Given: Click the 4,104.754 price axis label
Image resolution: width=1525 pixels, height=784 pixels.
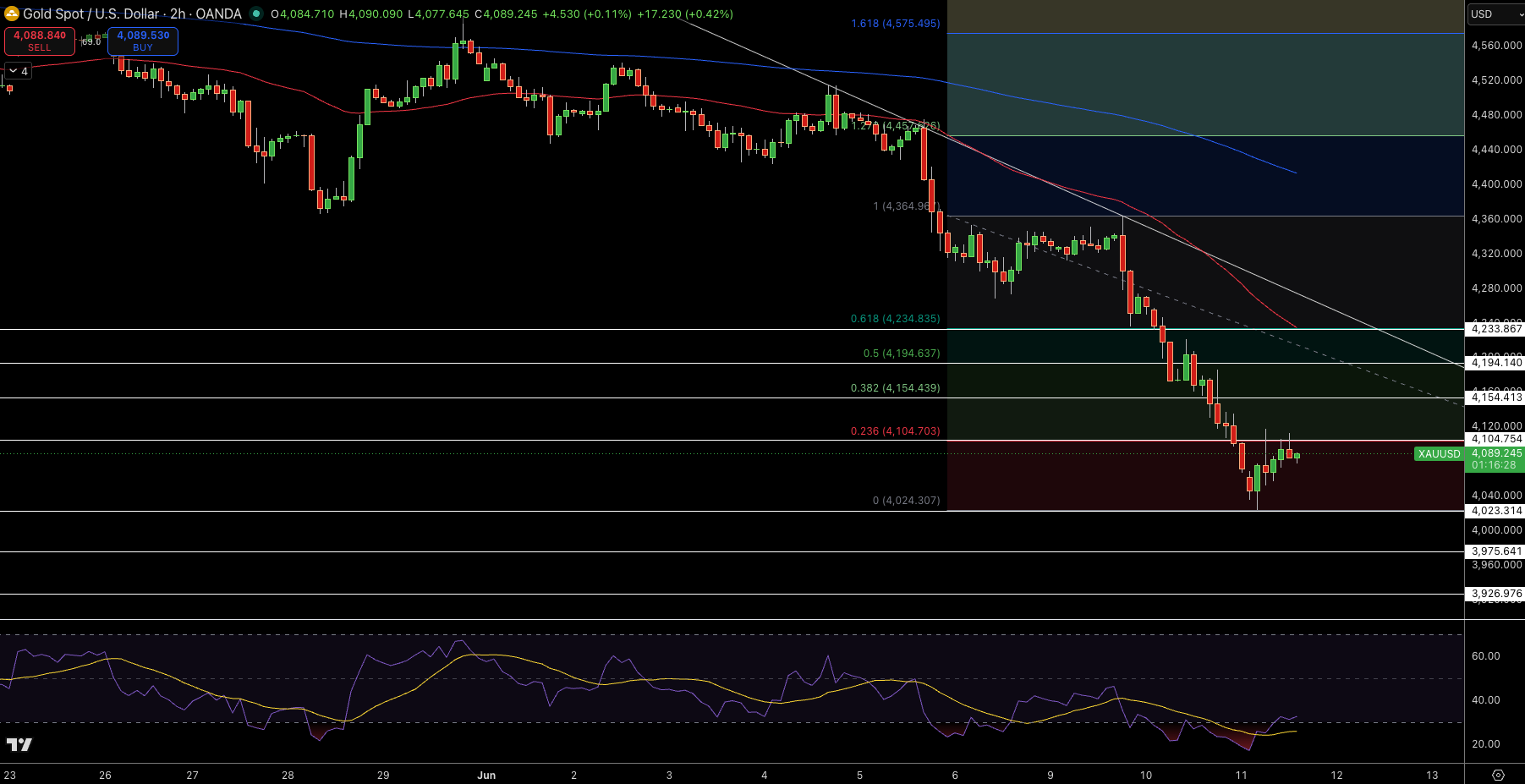Looking at the screenshot, I should pyautogui.click(x=1496, y=439).
